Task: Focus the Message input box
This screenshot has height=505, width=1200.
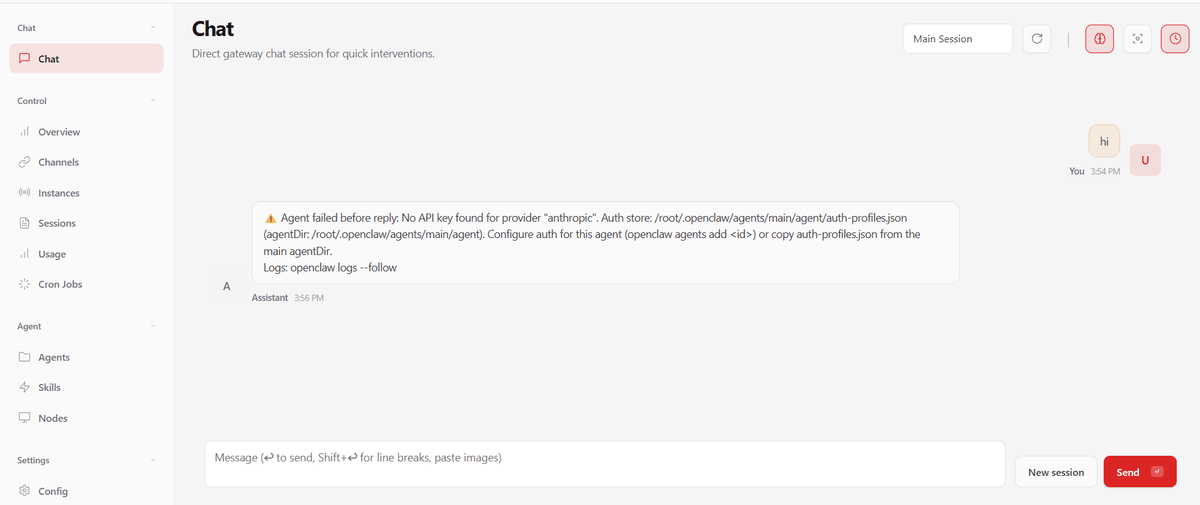Action: [604, 464]
